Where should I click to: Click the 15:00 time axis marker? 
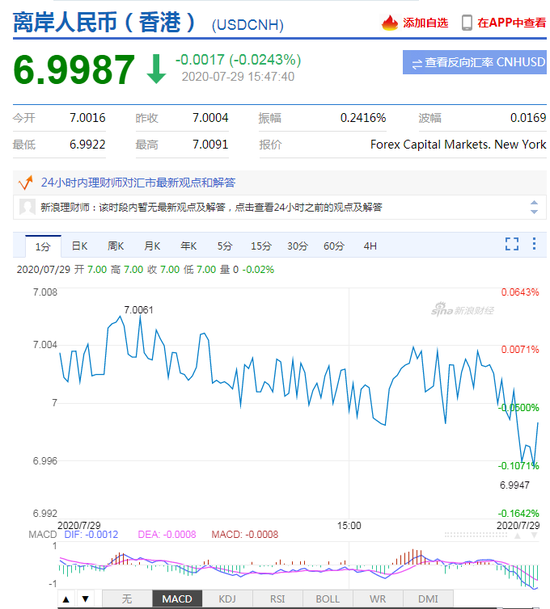(349, 525)
